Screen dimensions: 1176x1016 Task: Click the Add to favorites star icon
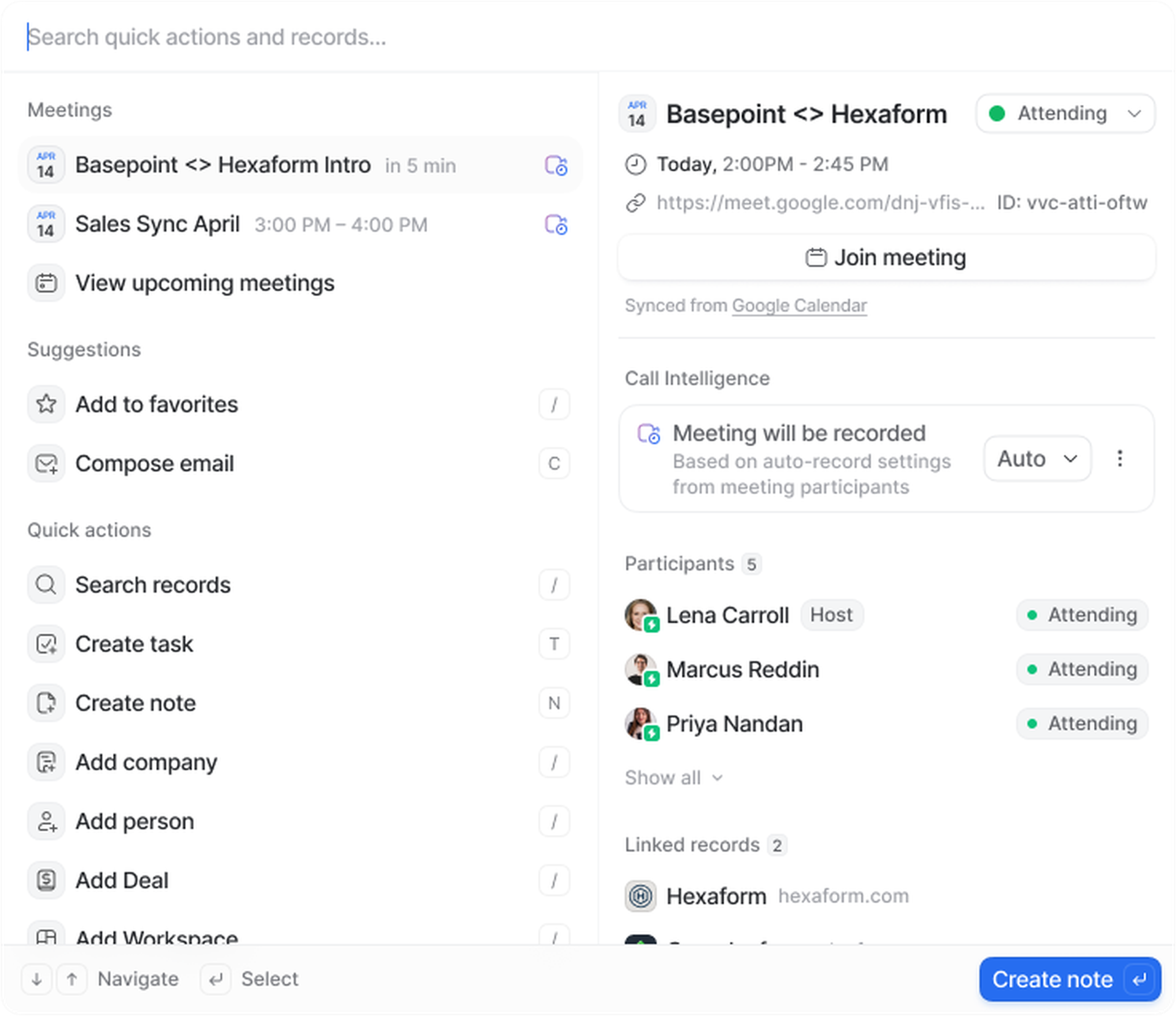coord(46,404)
